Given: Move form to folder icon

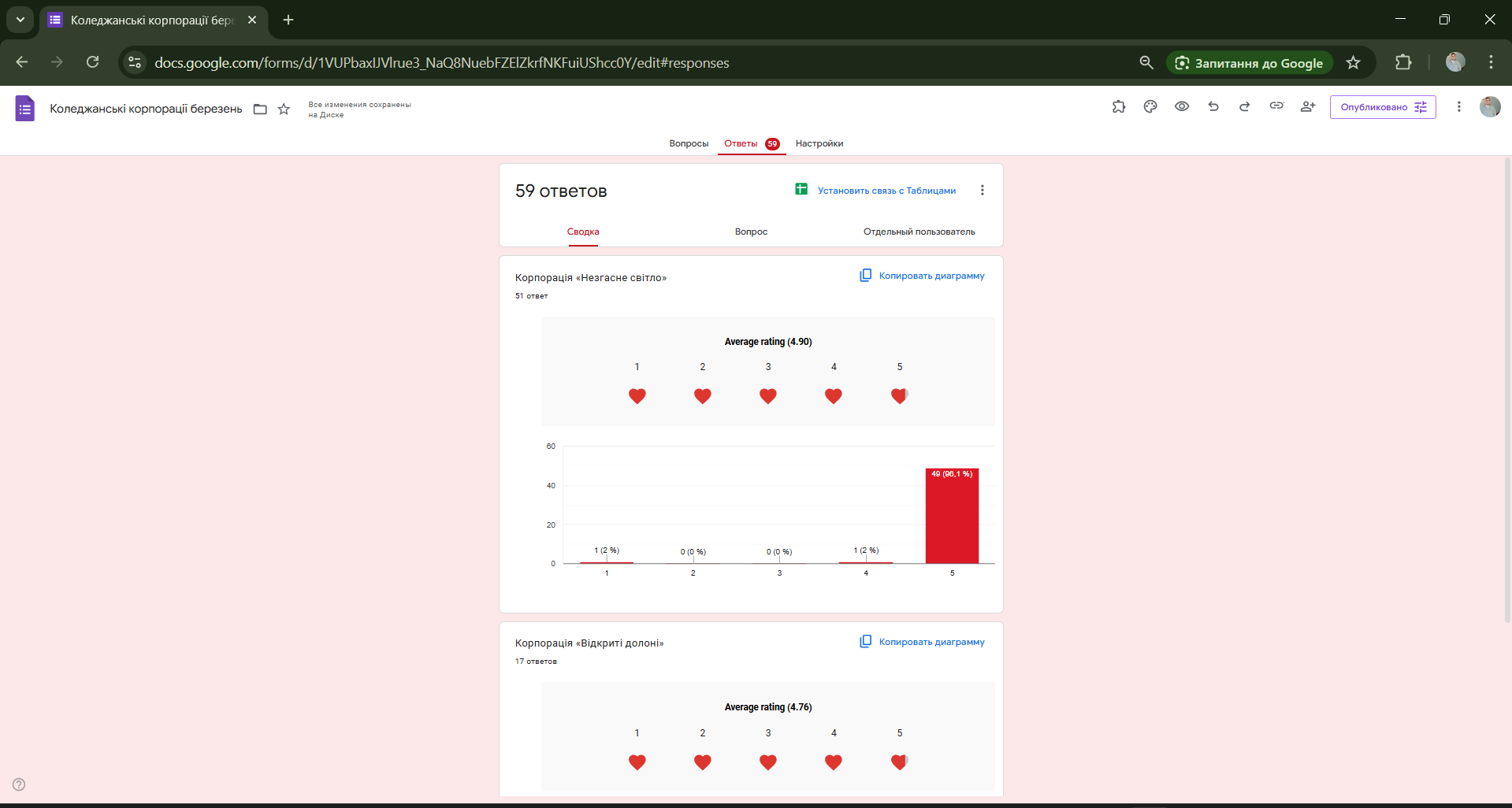Looking at the screenshot, I should pos(260,109).
